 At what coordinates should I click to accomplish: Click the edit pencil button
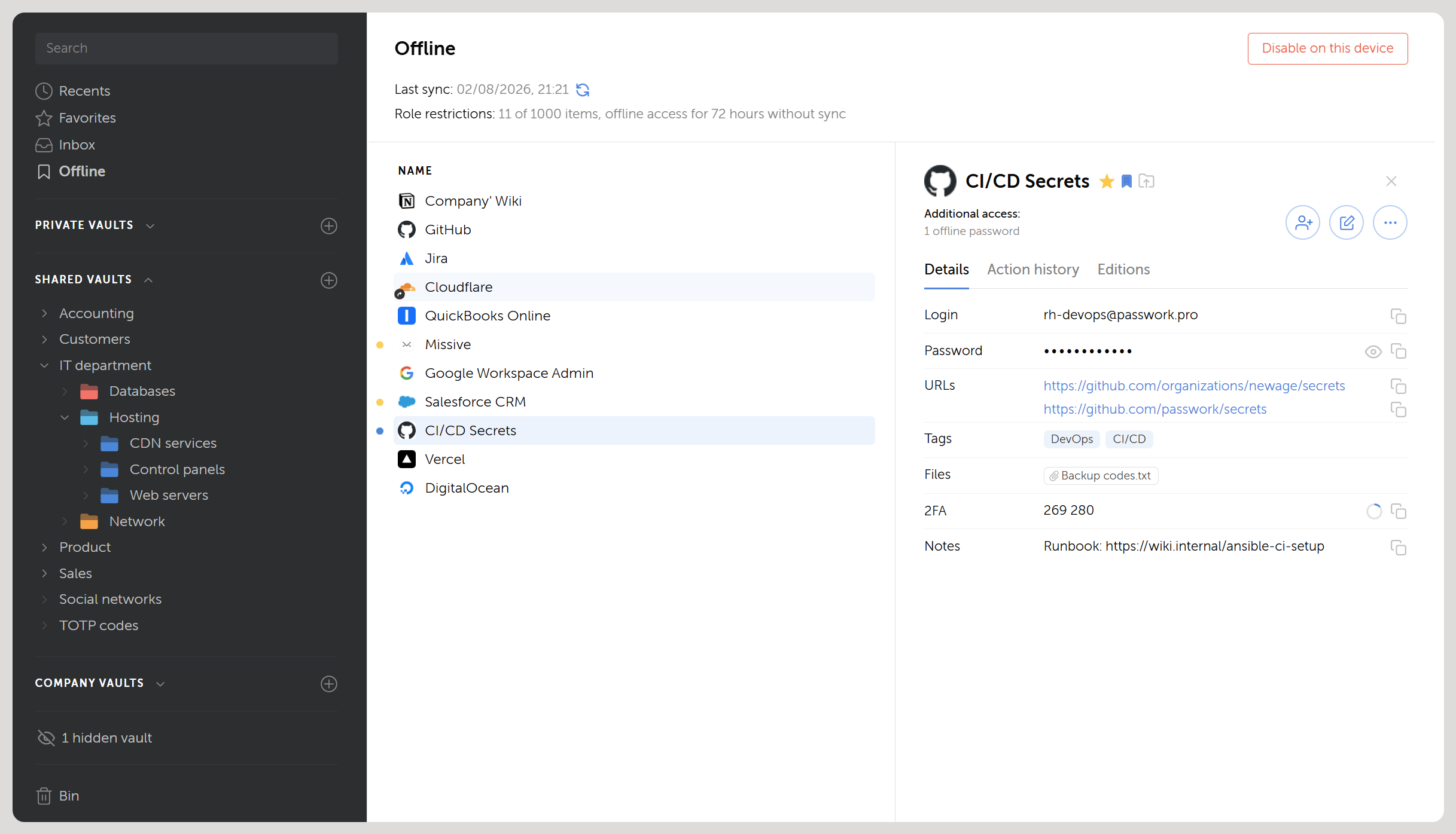pyautogui.click(x=1347, y=223)
